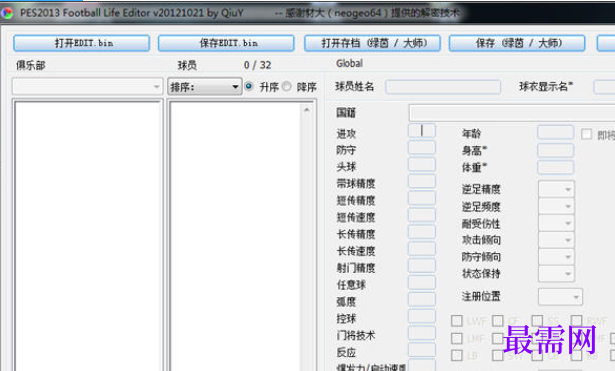Click the player list scroll-up arrow

tap(307, 110)
